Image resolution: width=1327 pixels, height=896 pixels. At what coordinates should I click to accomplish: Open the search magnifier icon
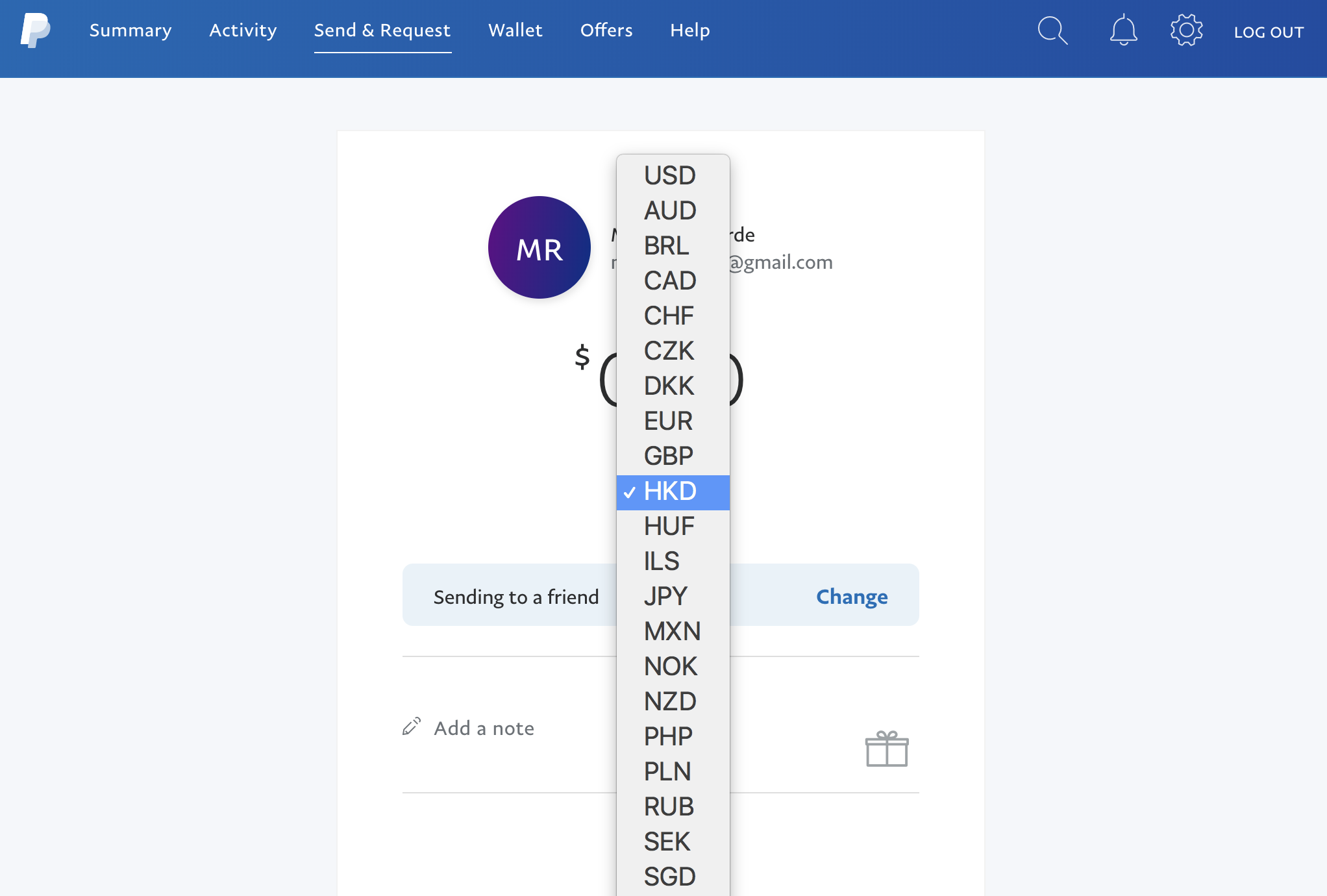point(1052,31)
